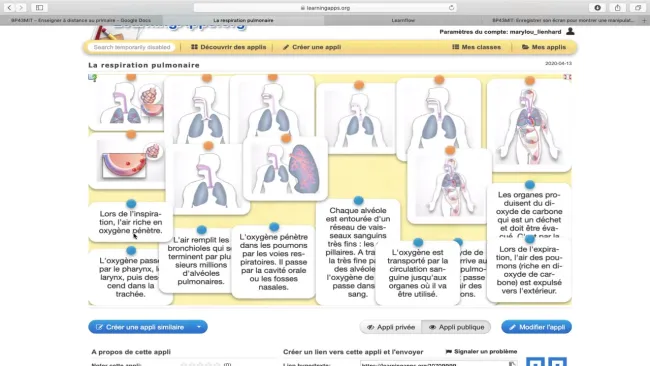Open Créer une appli

coord(312,47)
